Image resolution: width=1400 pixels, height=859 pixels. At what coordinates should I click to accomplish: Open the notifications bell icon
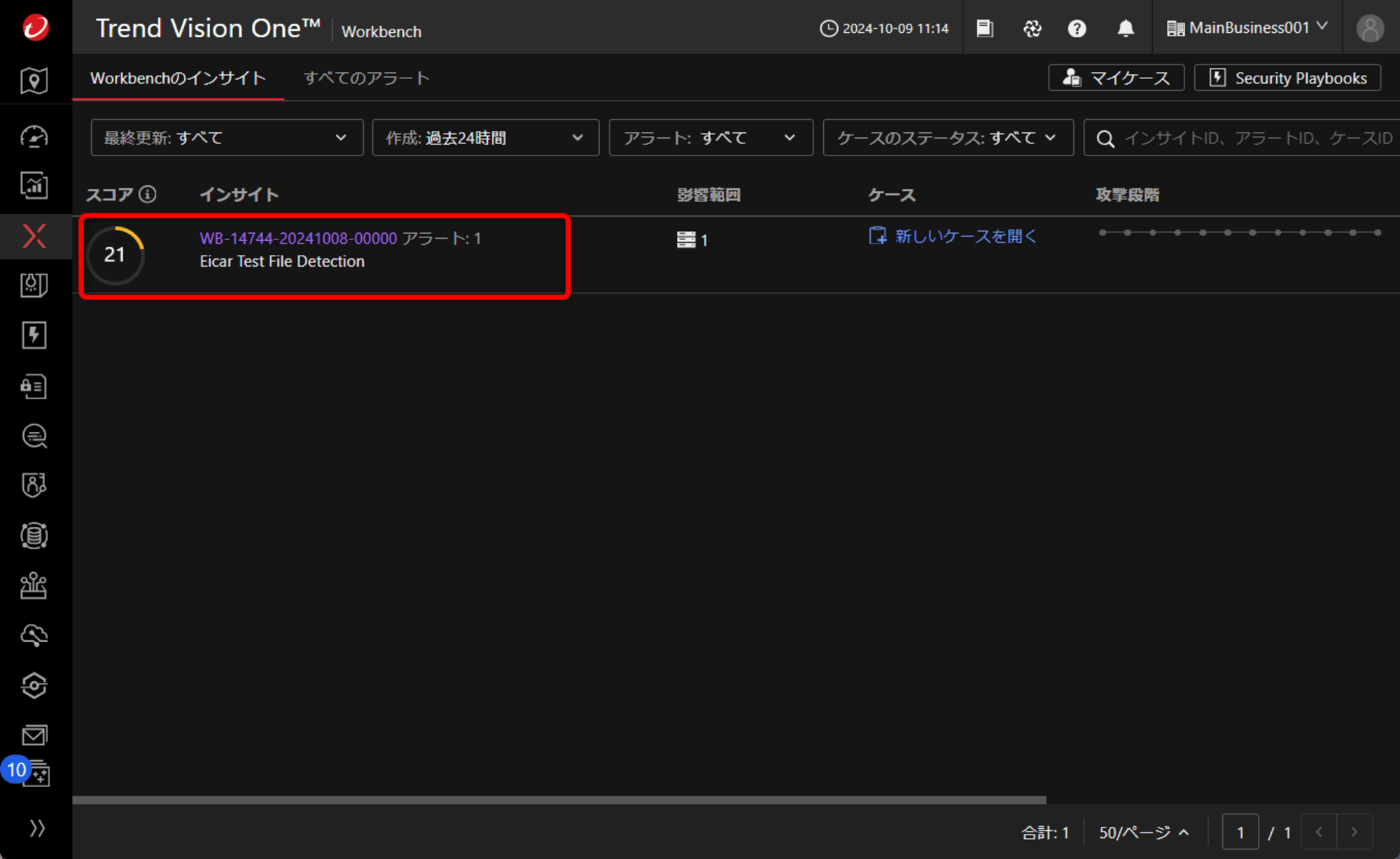coord(1126,28)
